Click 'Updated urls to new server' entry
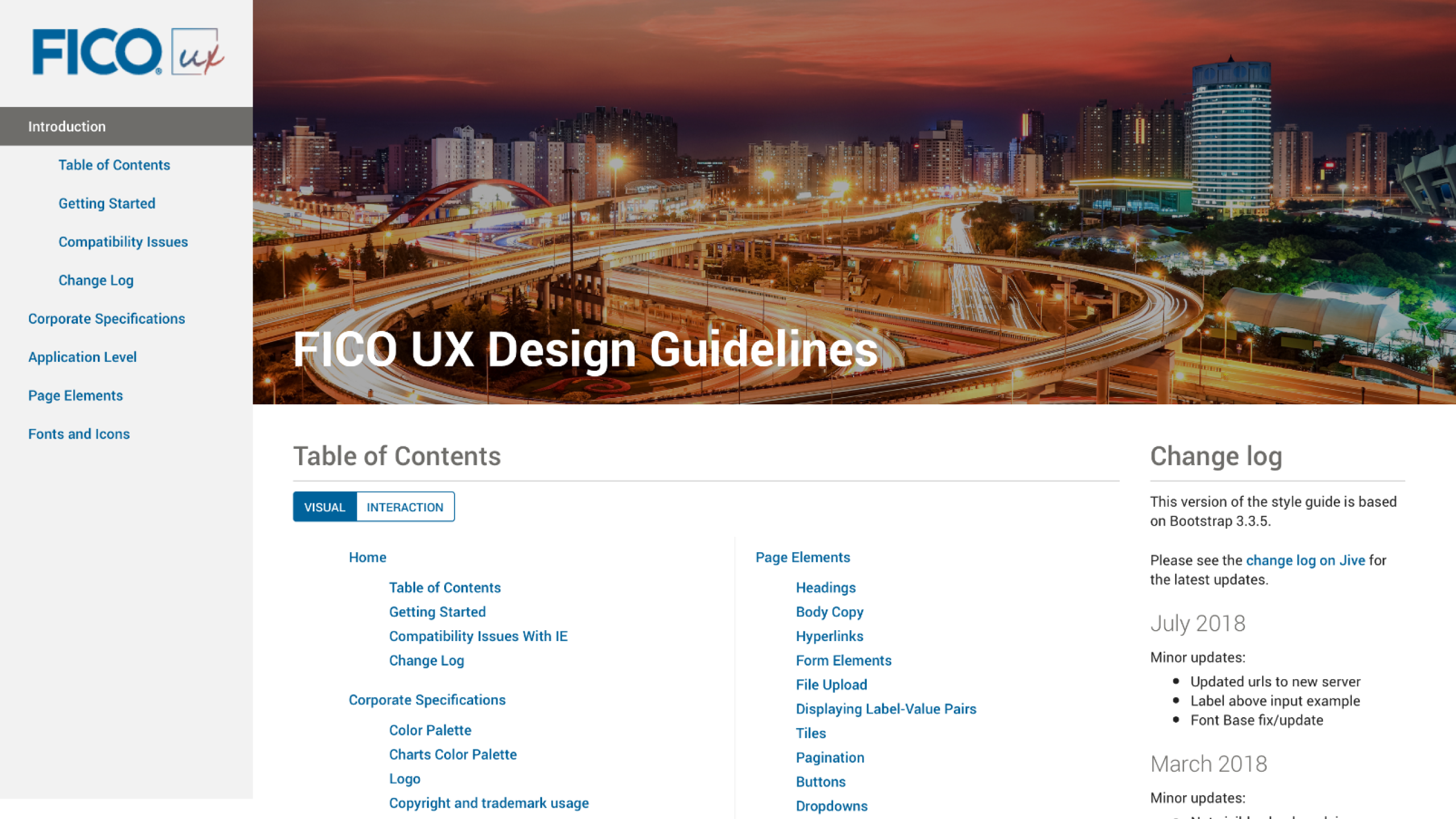The width and height of the screenshot is (1456, 819). (x=1275, y=682)
